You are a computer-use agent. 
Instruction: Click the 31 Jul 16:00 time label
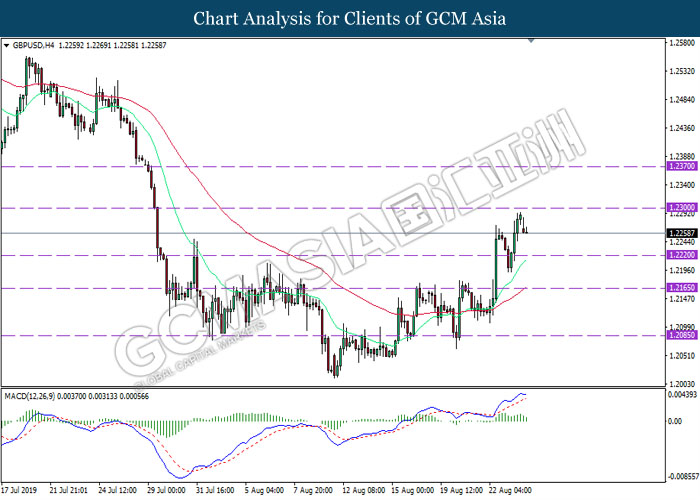pos(215,490)
